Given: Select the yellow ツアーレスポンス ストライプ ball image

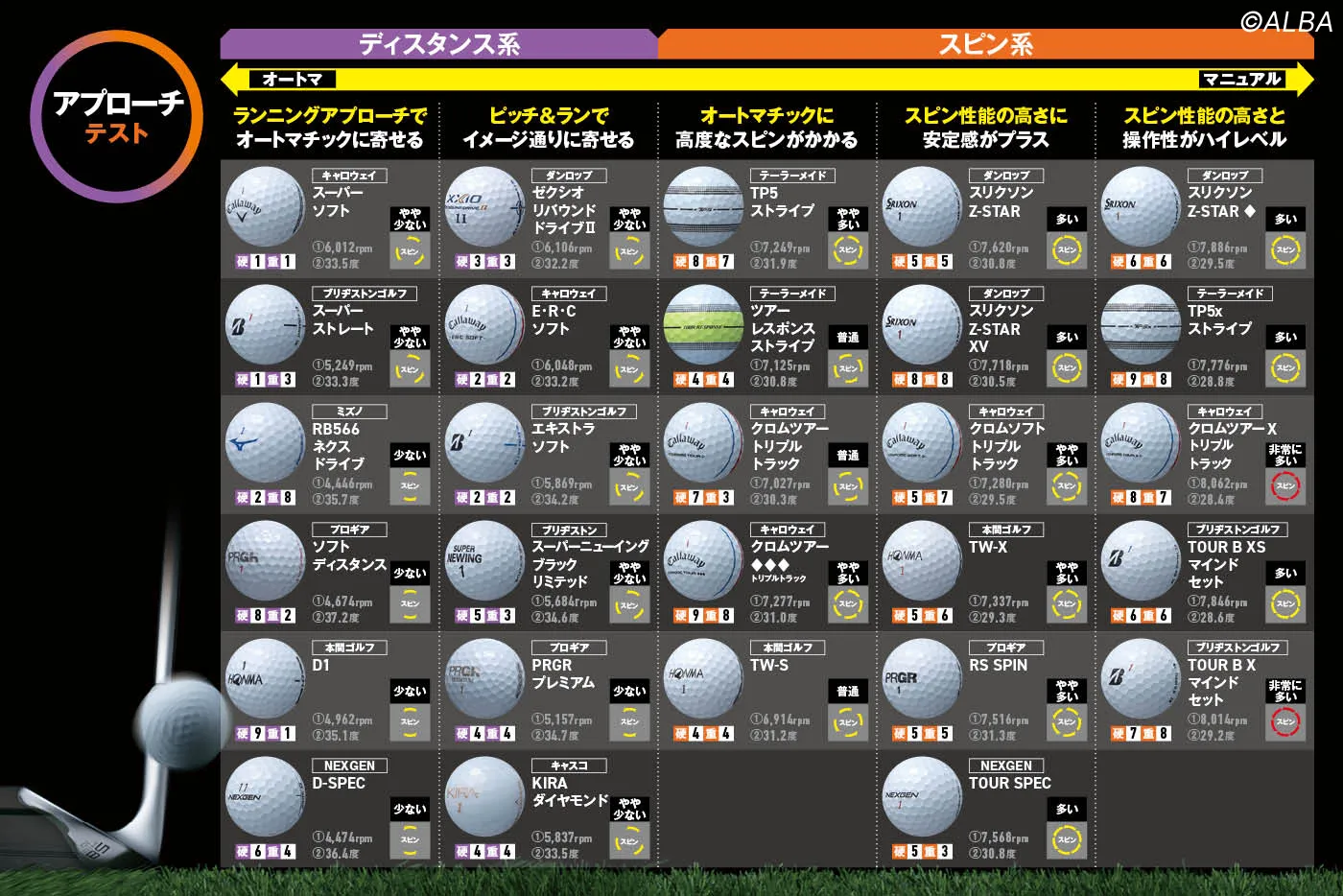Looking at the screenshot, I should (703, 325).
